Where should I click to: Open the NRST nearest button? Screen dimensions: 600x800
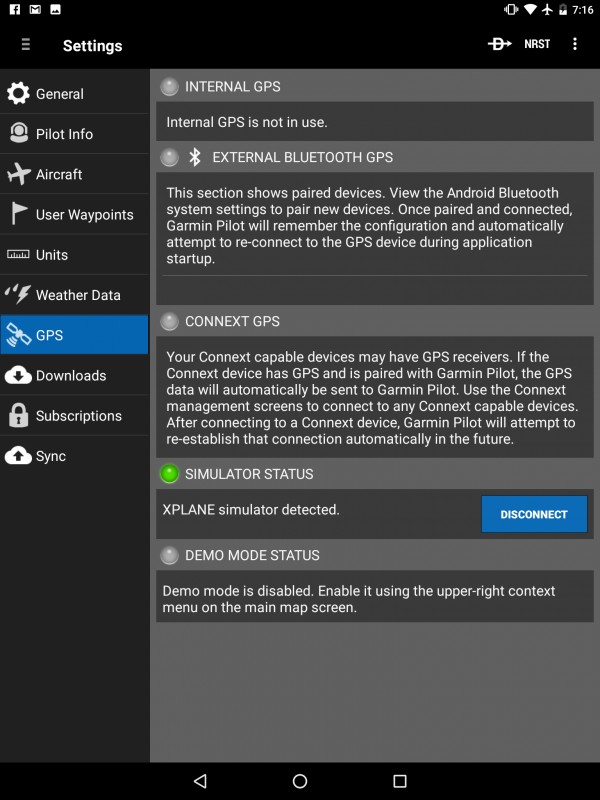[x=537, y=44]
